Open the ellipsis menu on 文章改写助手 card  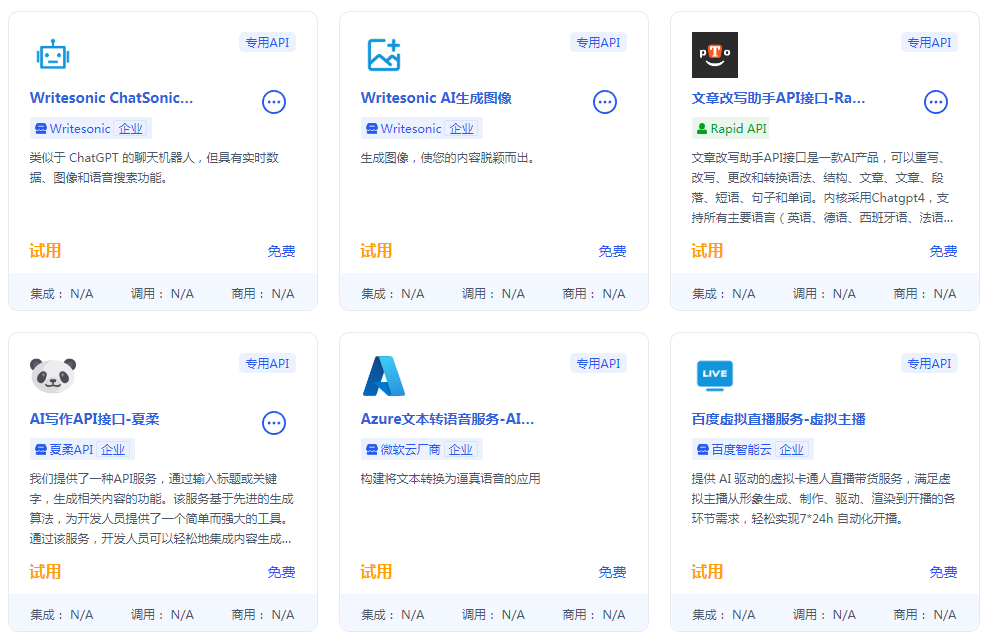[936, 101]
